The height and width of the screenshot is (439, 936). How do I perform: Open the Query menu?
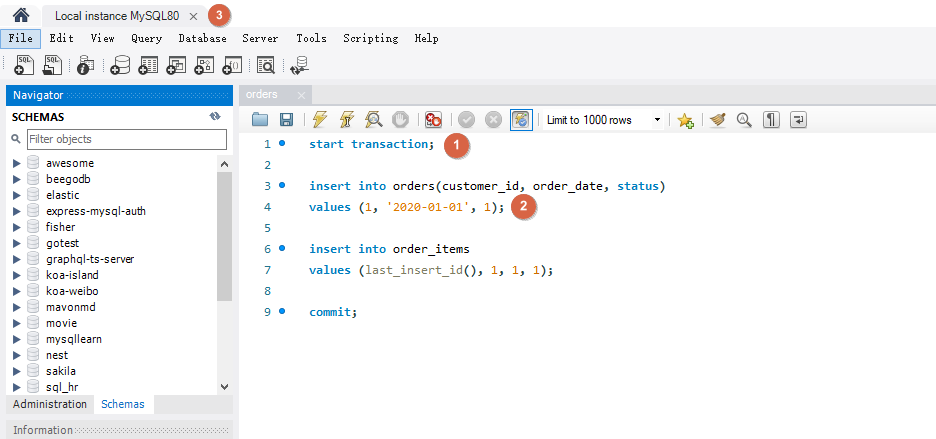pyautogui.click(x=146, y=38)
